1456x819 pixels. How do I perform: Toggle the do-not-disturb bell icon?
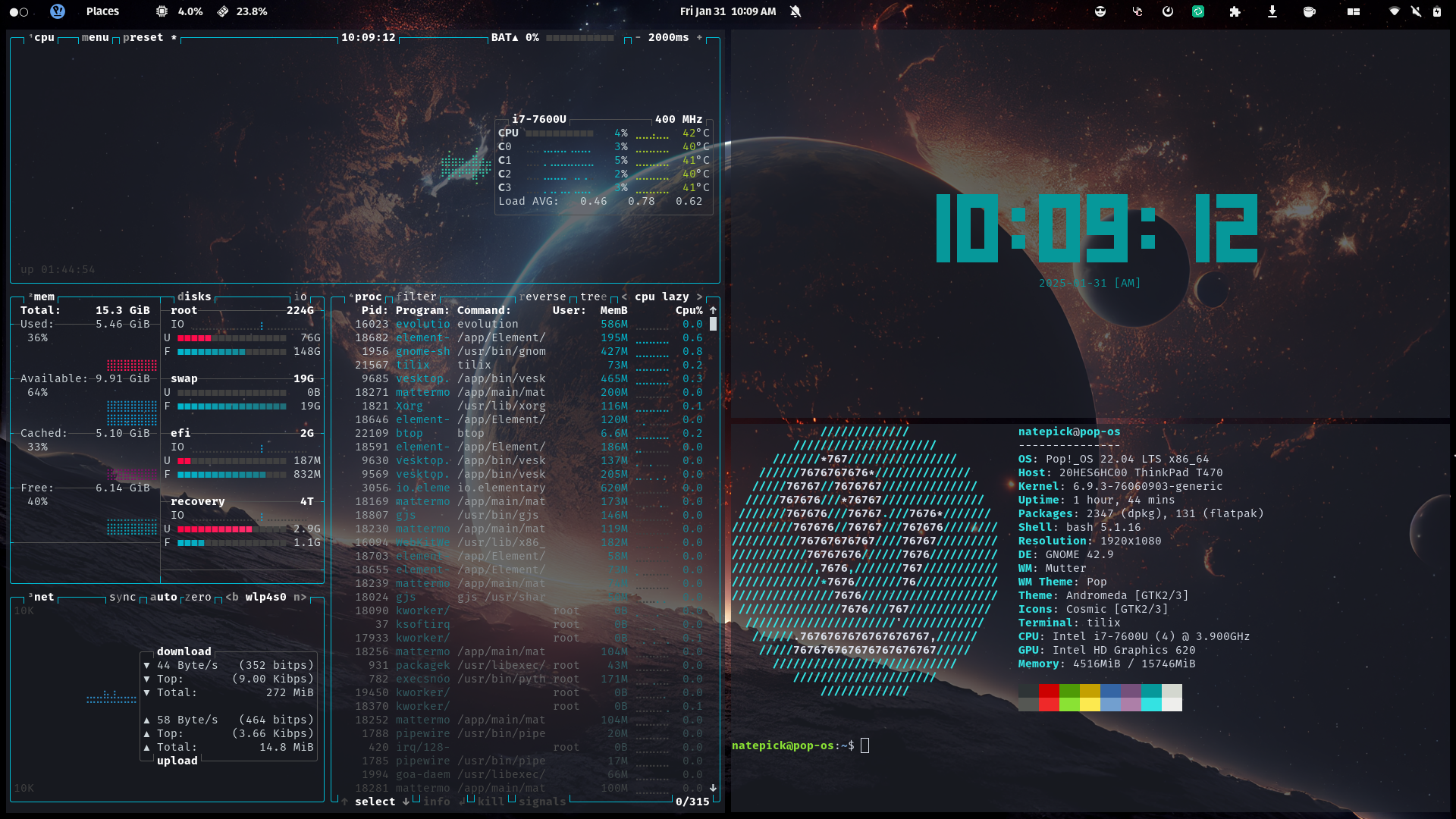[795, 11]
